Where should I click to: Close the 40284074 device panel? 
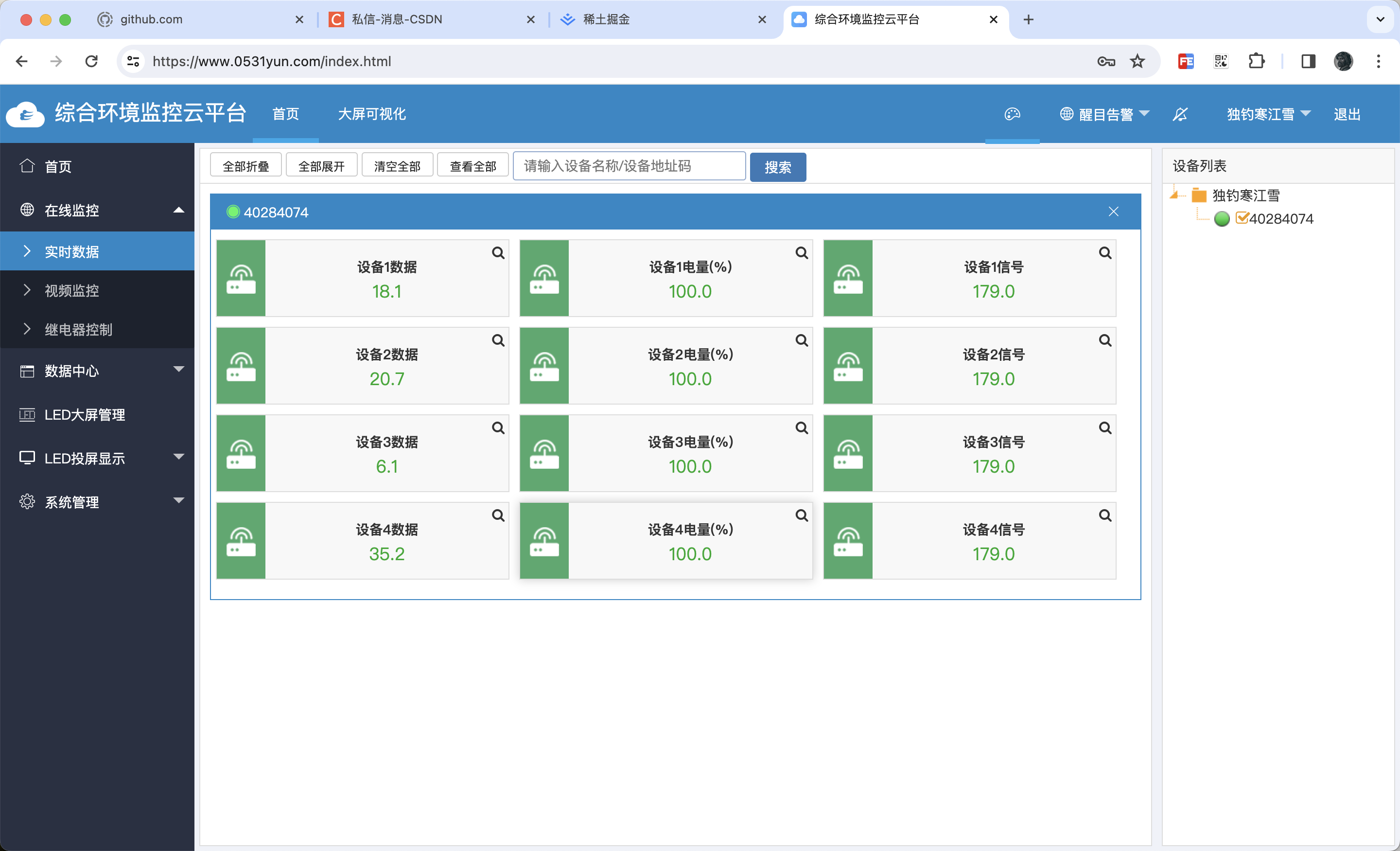point(1113,212)
